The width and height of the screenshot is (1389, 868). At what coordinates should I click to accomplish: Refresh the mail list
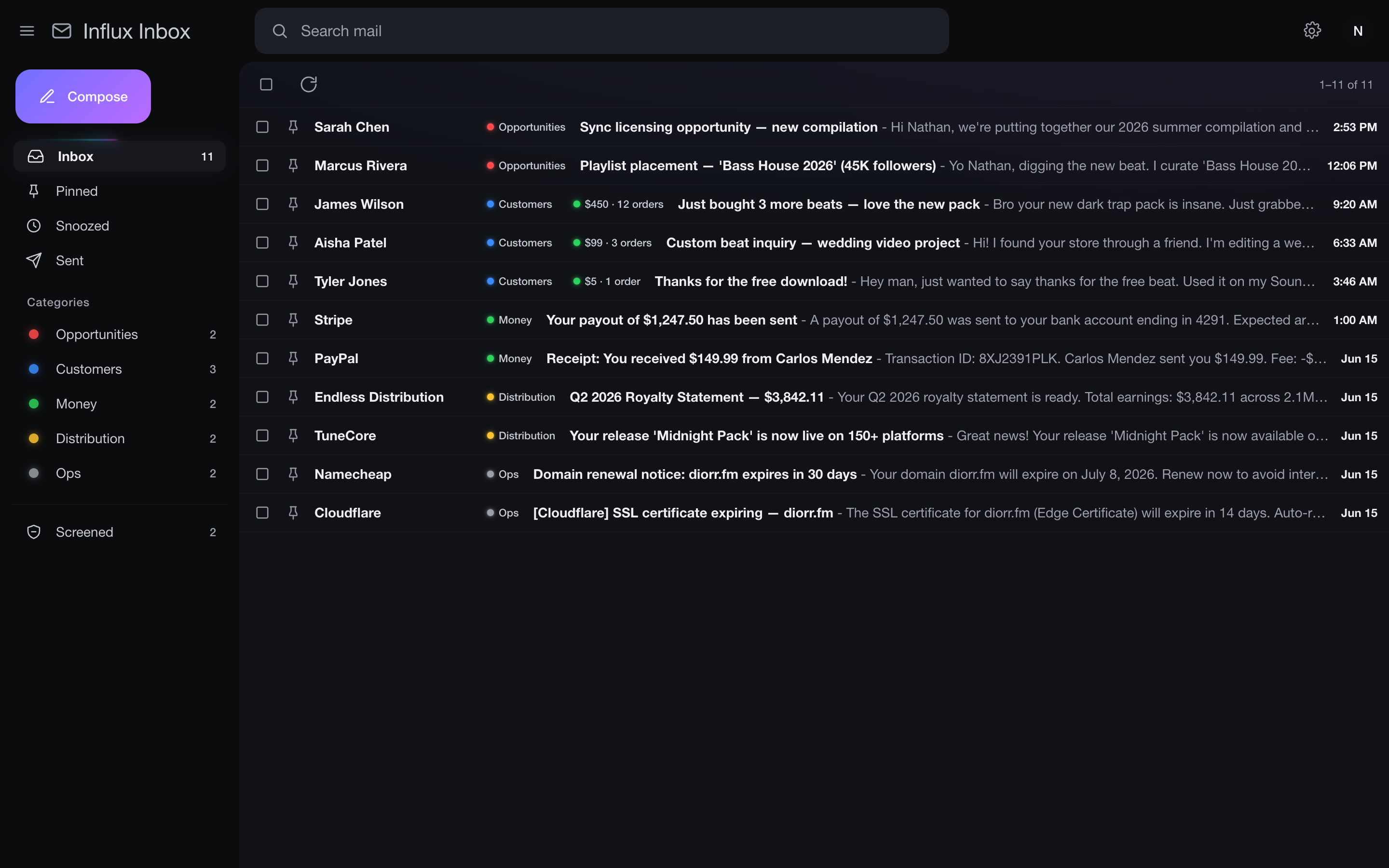tap(309, 84)
